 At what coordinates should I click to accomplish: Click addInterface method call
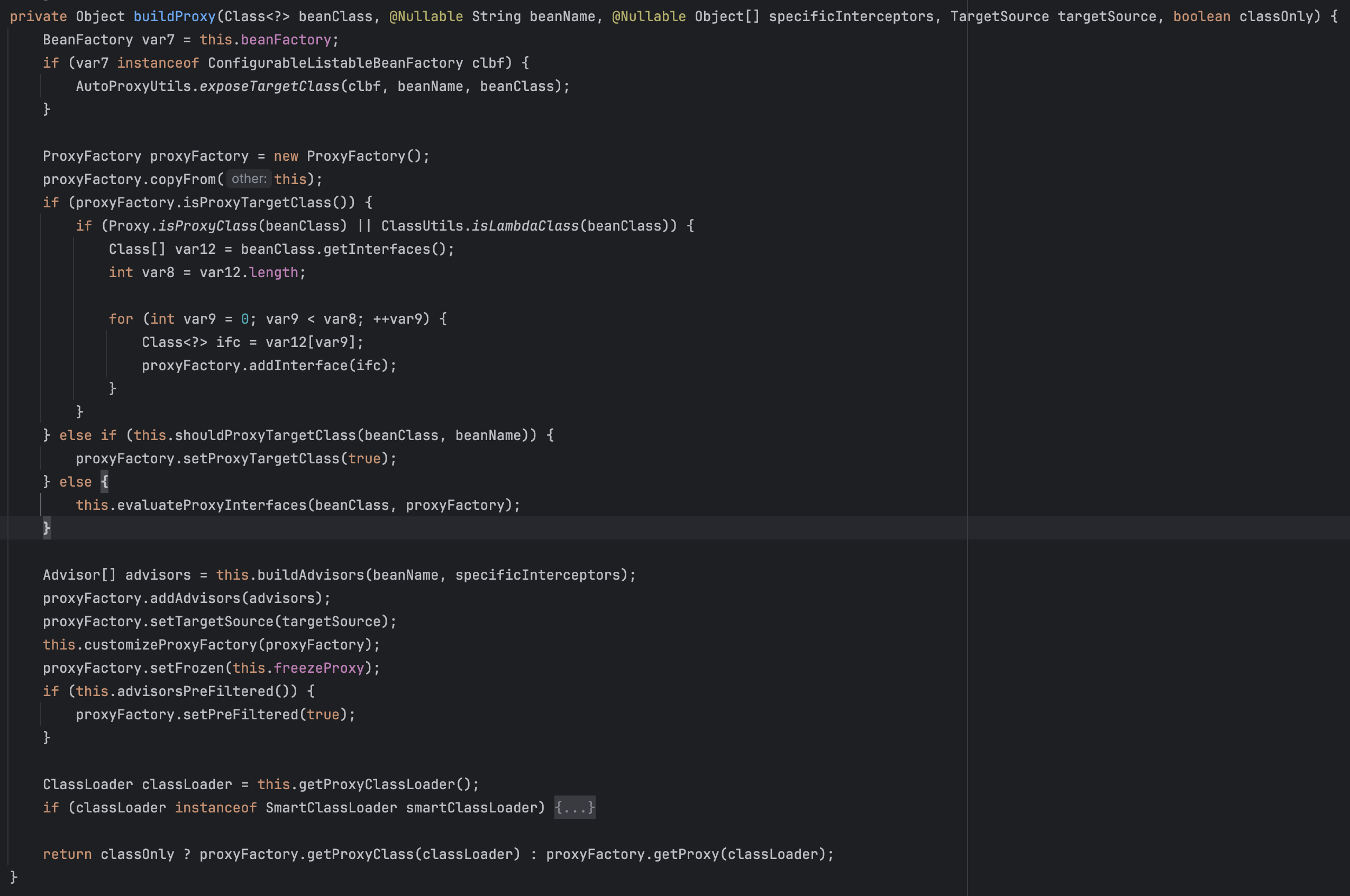pyautogui.click(x=298, y=365)
